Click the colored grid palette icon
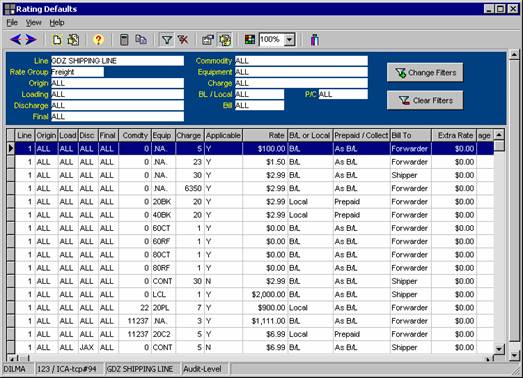Screen dimensions: 523x378 point(249,40)
